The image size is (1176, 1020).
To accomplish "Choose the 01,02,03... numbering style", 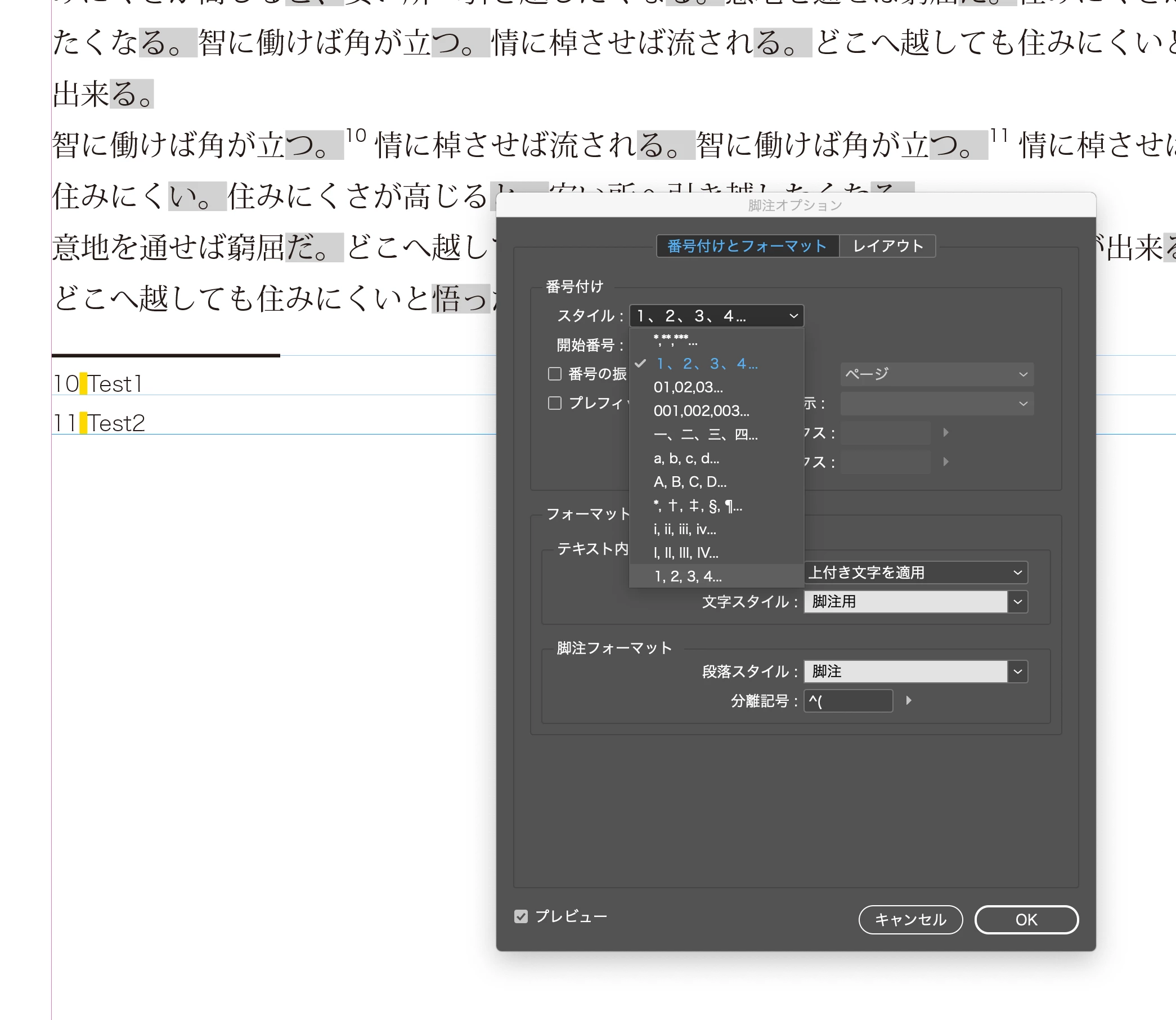I will [688, 387].
